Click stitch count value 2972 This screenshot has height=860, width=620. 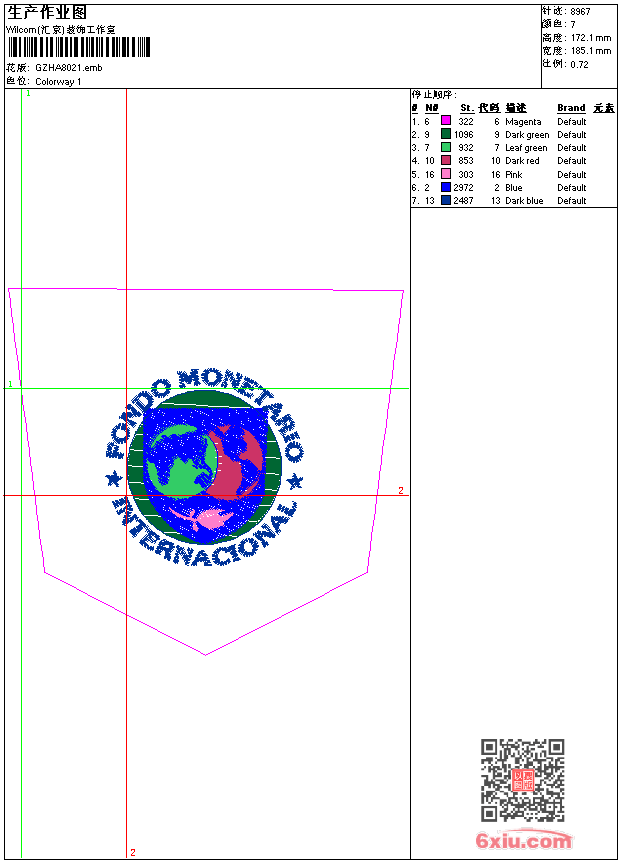(x=463, y=188)
